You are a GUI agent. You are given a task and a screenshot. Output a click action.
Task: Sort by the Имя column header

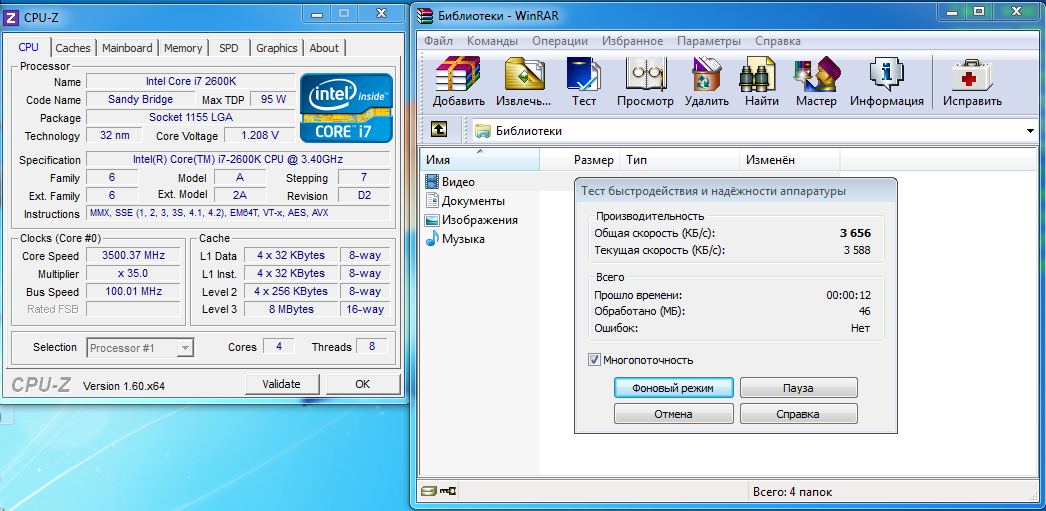tap(480, 160)
